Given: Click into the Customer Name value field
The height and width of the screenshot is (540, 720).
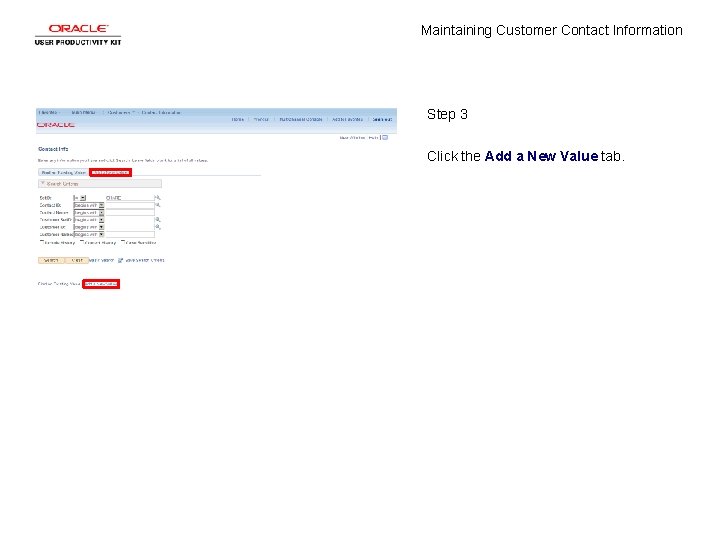Looking at the screenshot, I should click(130, 235).
